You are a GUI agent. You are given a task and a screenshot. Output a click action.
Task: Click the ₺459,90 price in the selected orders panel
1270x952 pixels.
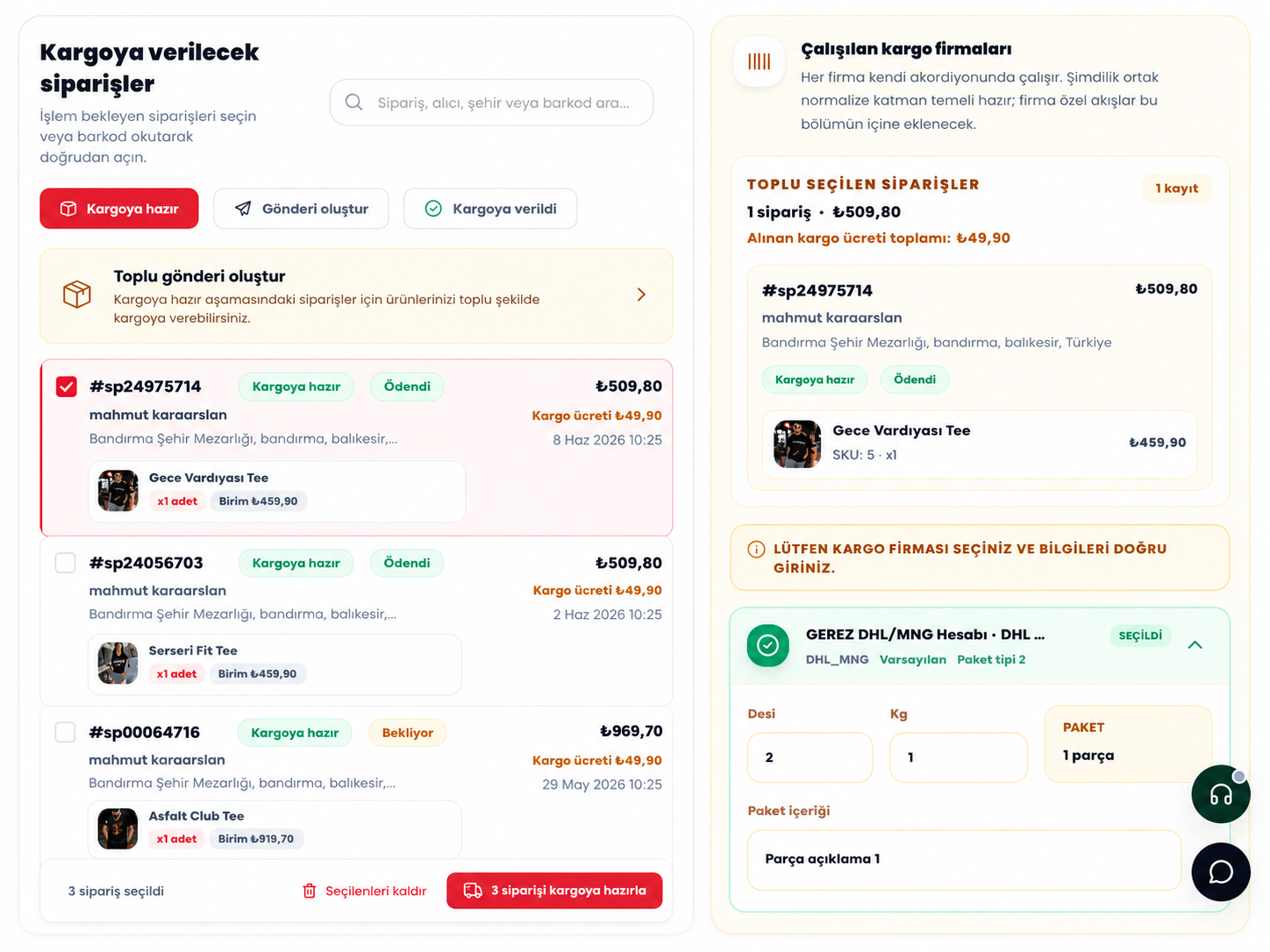tap(1158, 443)
